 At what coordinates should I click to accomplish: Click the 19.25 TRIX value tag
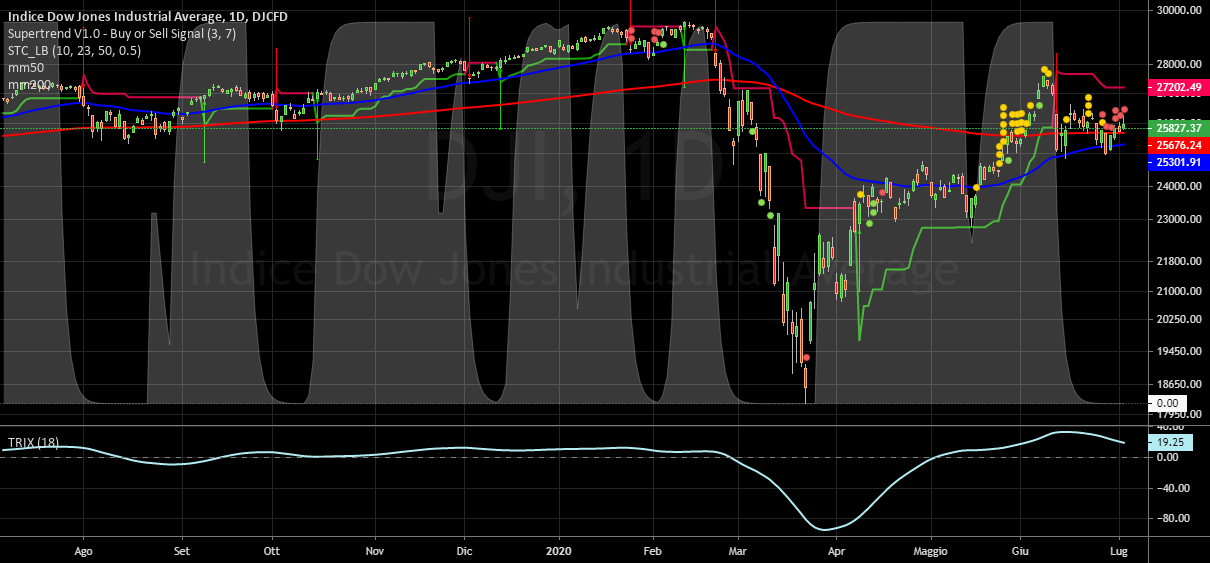[x=1170, y=441]
